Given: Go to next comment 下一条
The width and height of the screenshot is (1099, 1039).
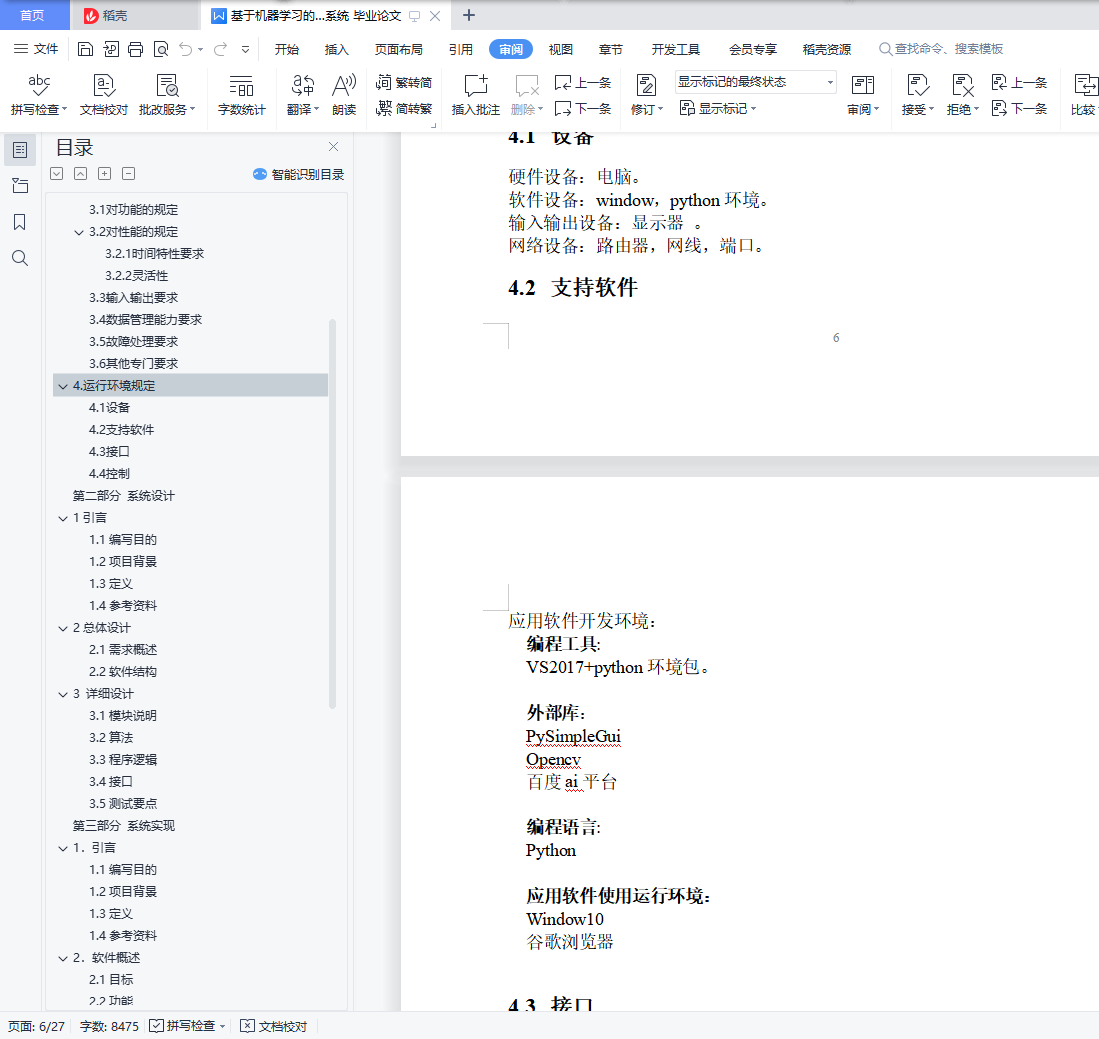Looking at the screenshot, I should click(x=582, y=109).
